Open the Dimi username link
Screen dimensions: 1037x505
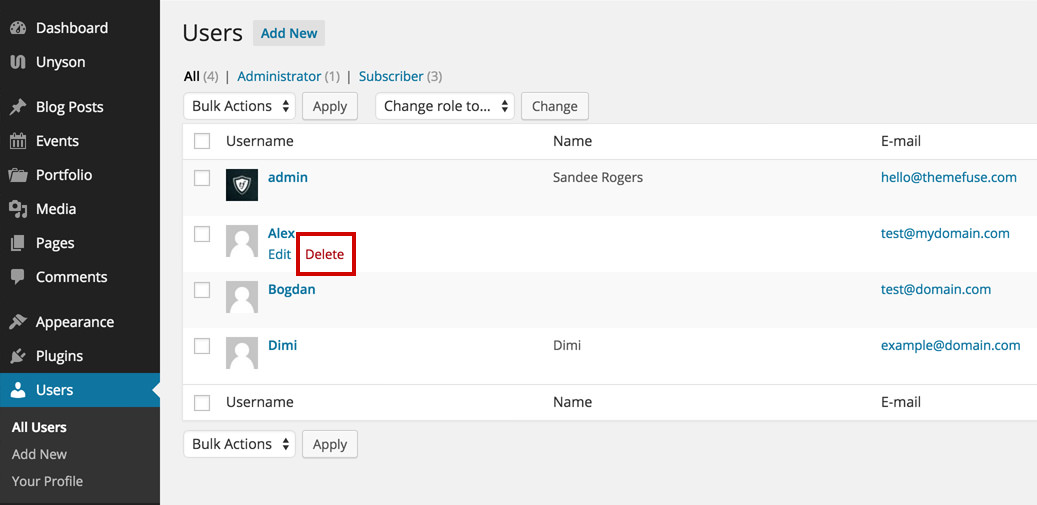282,345
